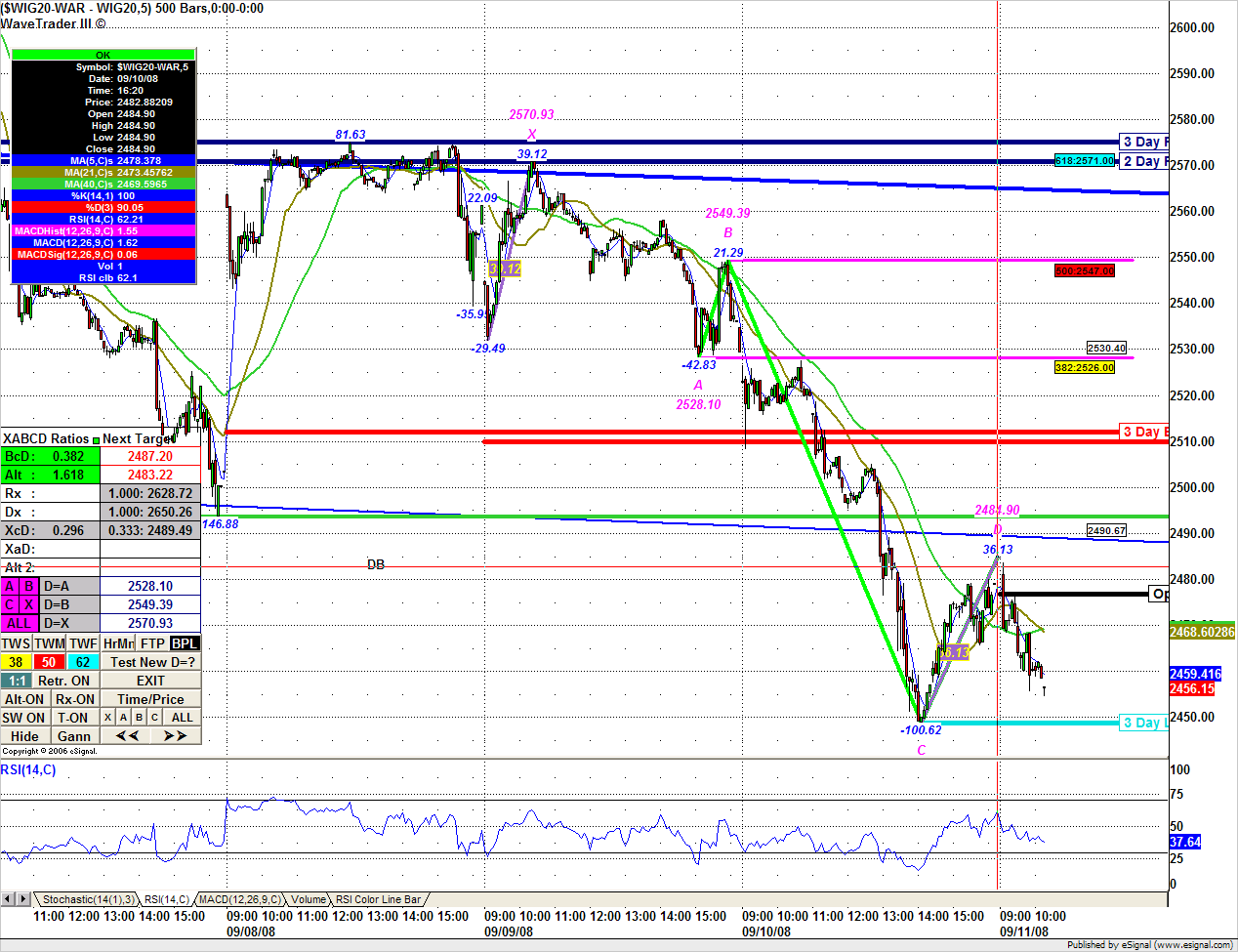This screenshot has height=952, width=1238.
Task: Click the 500:2547.00 red price label
Action: (x=1085, y=271)
